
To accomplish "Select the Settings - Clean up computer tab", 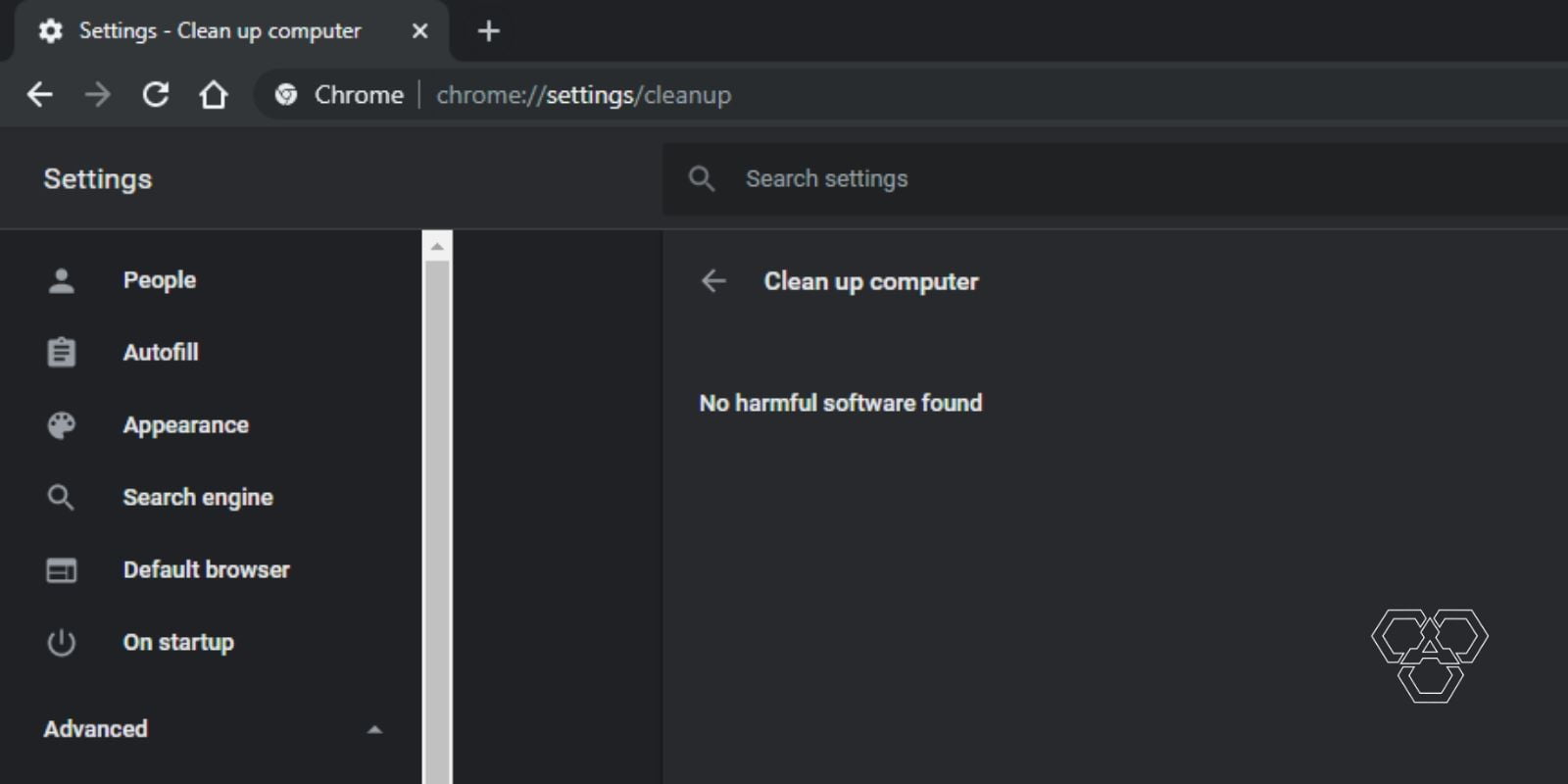I will pos(232,31).
